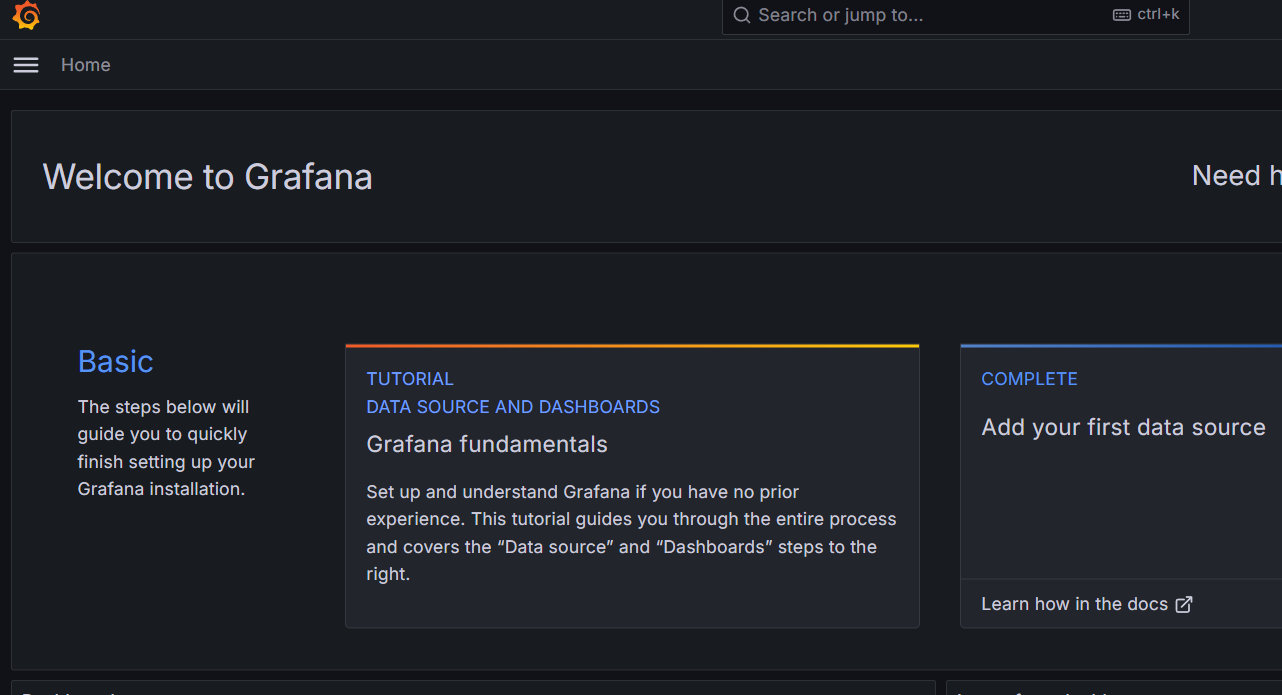Click the 'The steps below will guide you' text

167,448
